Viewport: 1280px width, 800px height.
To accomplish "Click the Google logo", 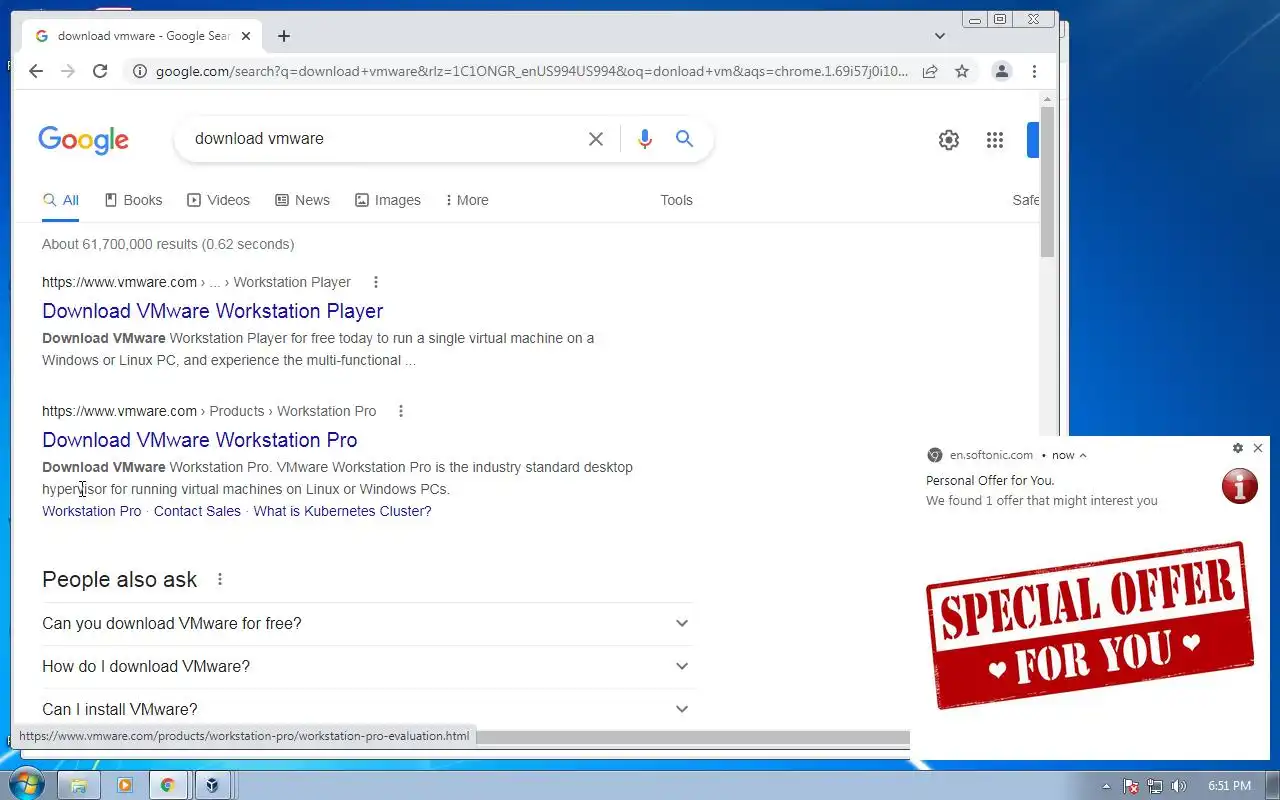I will 84,140.
